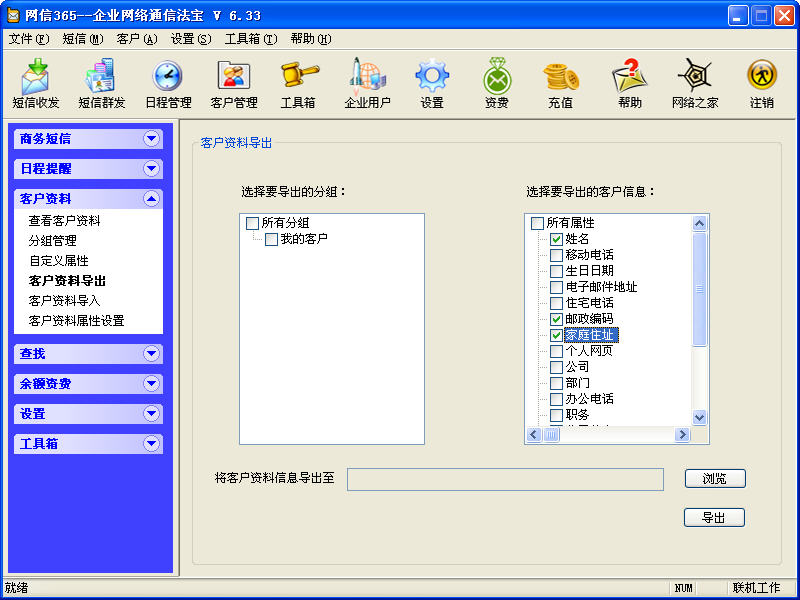Open 日程管理 clock icon

click(168, 84)
